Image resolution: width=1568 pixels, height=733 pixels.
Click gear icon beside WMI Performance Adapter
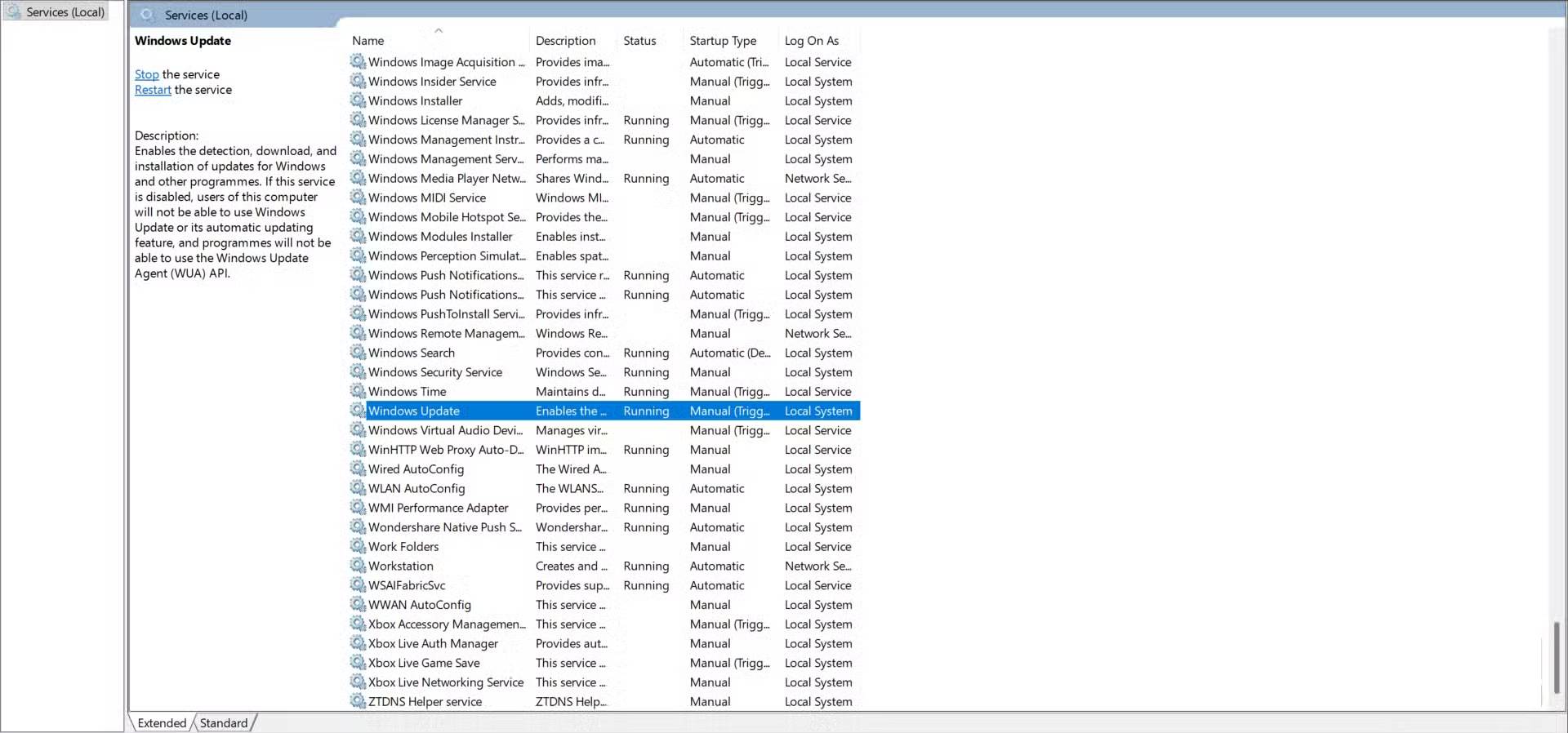[x=358, y=508]
